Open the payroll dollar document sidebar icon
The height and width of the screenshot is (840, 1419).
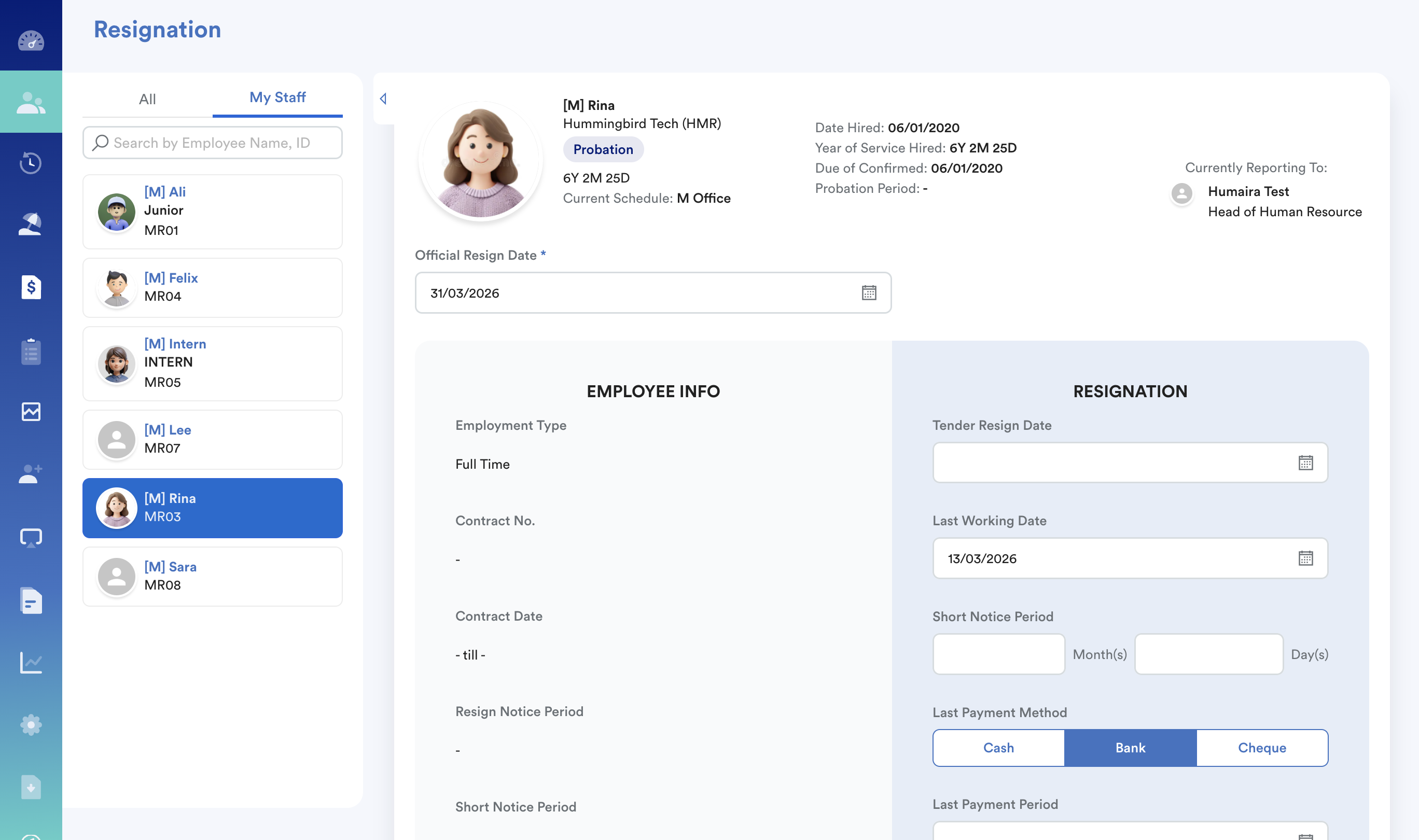31,287
